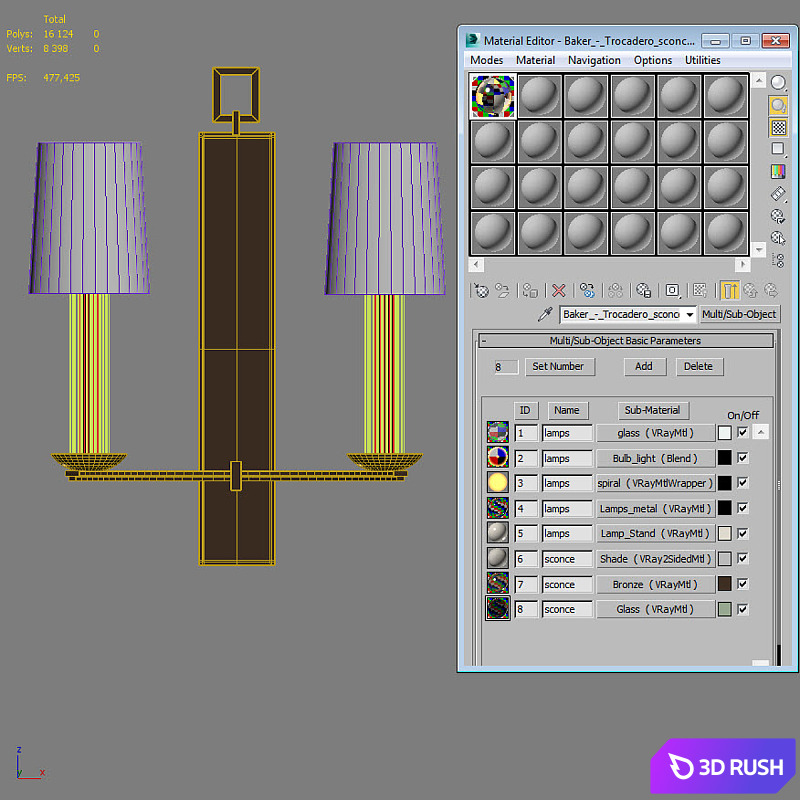Open the Navigation menu

pyautogui.click(x=594, y=60)
